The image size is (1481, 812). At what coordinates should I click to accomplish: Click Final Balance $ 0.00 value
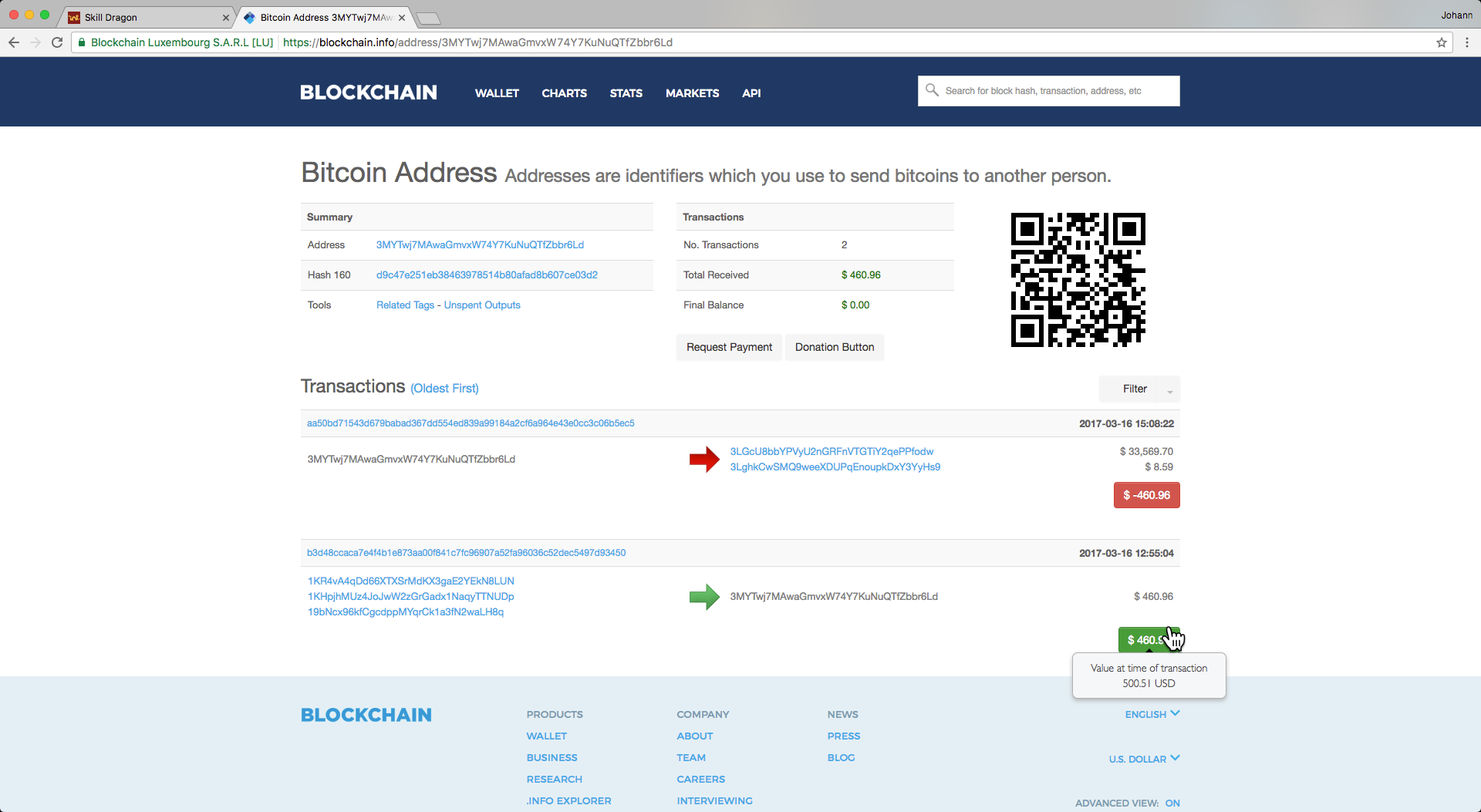[x=855, y=305]
